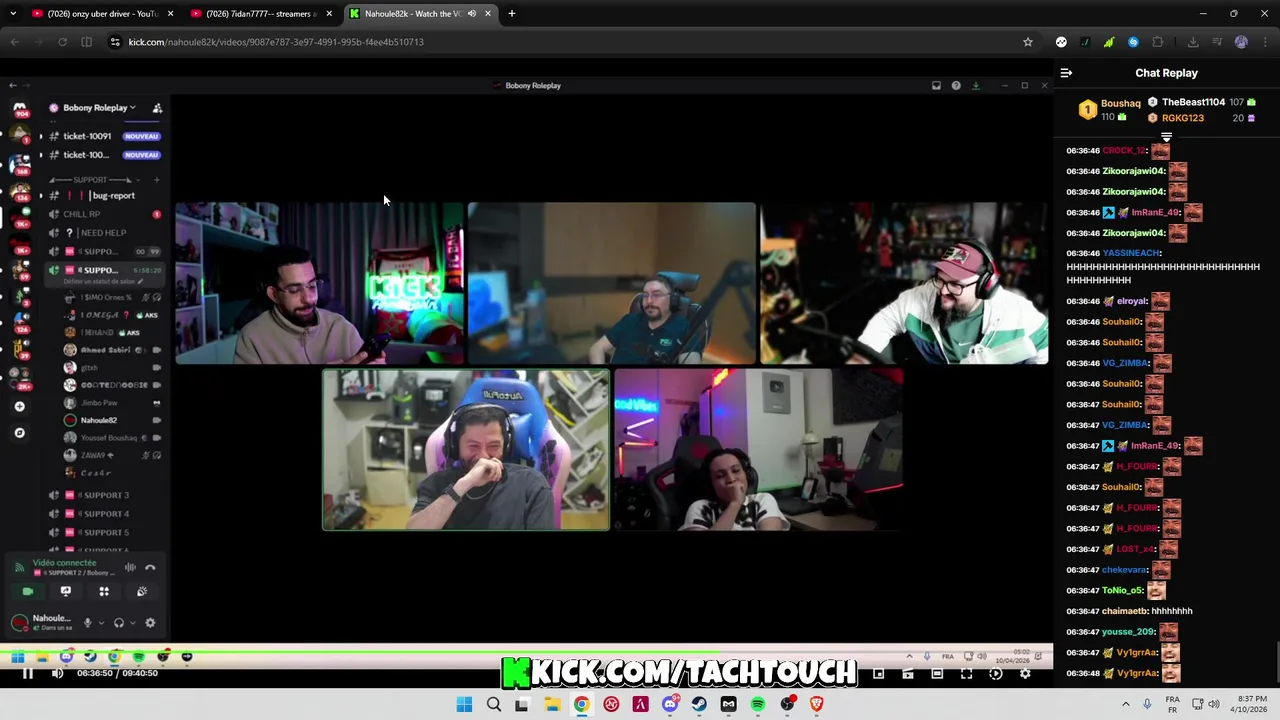1280x720 pixels.
Task: Click the green-bordered laughing streamer feed
Action: [465, 449]
